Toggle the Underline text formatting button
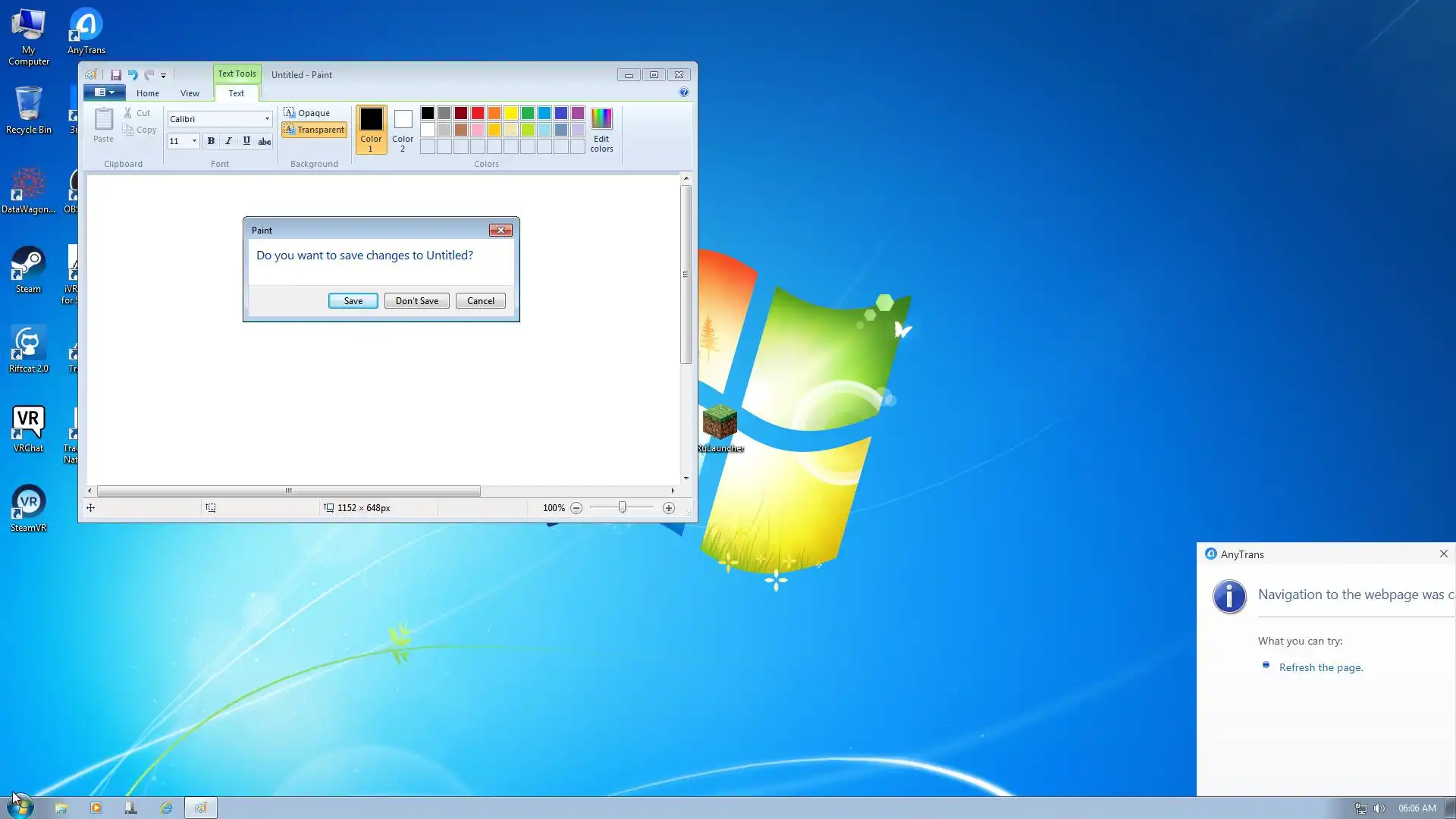 pos(246,141)
